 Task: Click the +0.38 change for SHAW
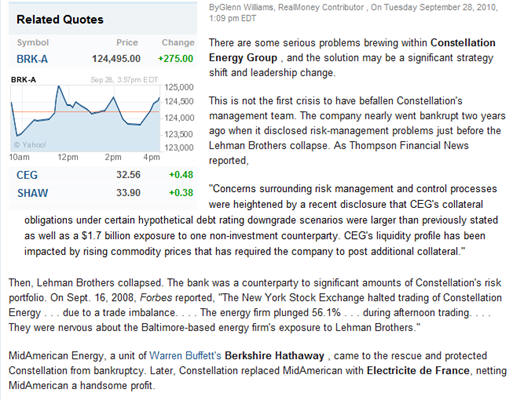(181, 193)
